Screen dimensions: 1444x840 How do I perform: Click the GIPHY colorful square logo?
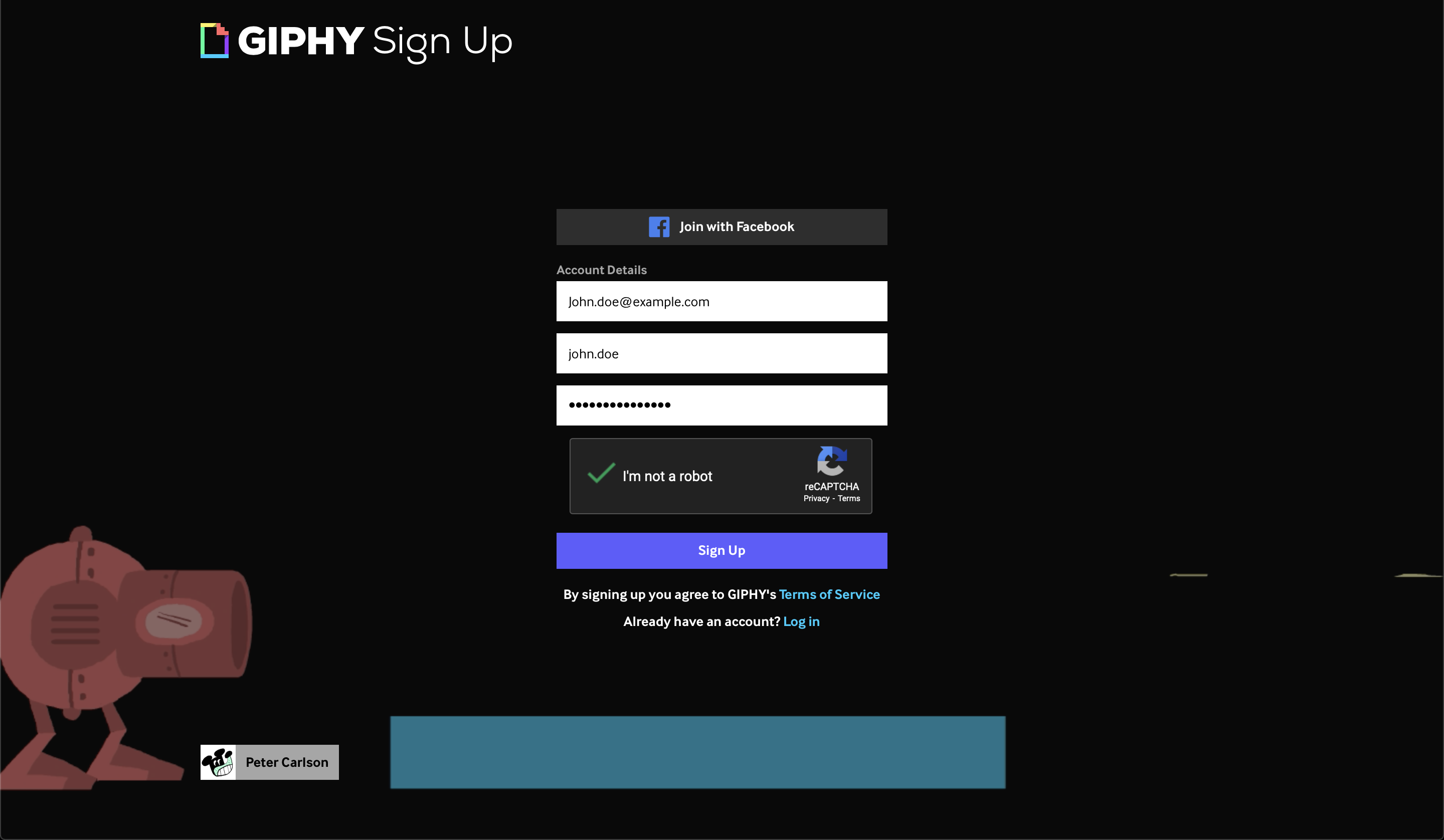214,39
